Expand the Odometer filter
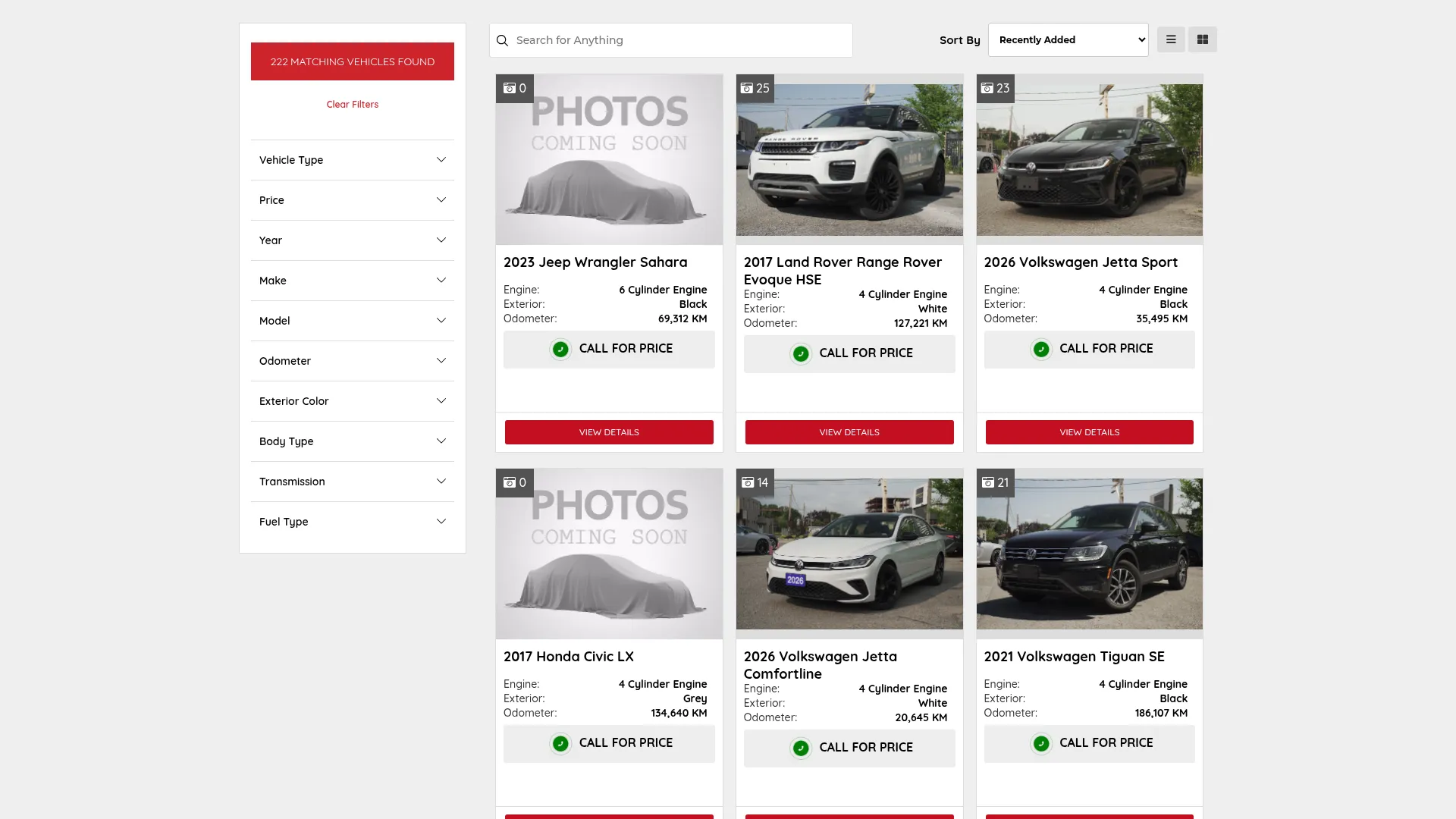 [x=353, y=361]
